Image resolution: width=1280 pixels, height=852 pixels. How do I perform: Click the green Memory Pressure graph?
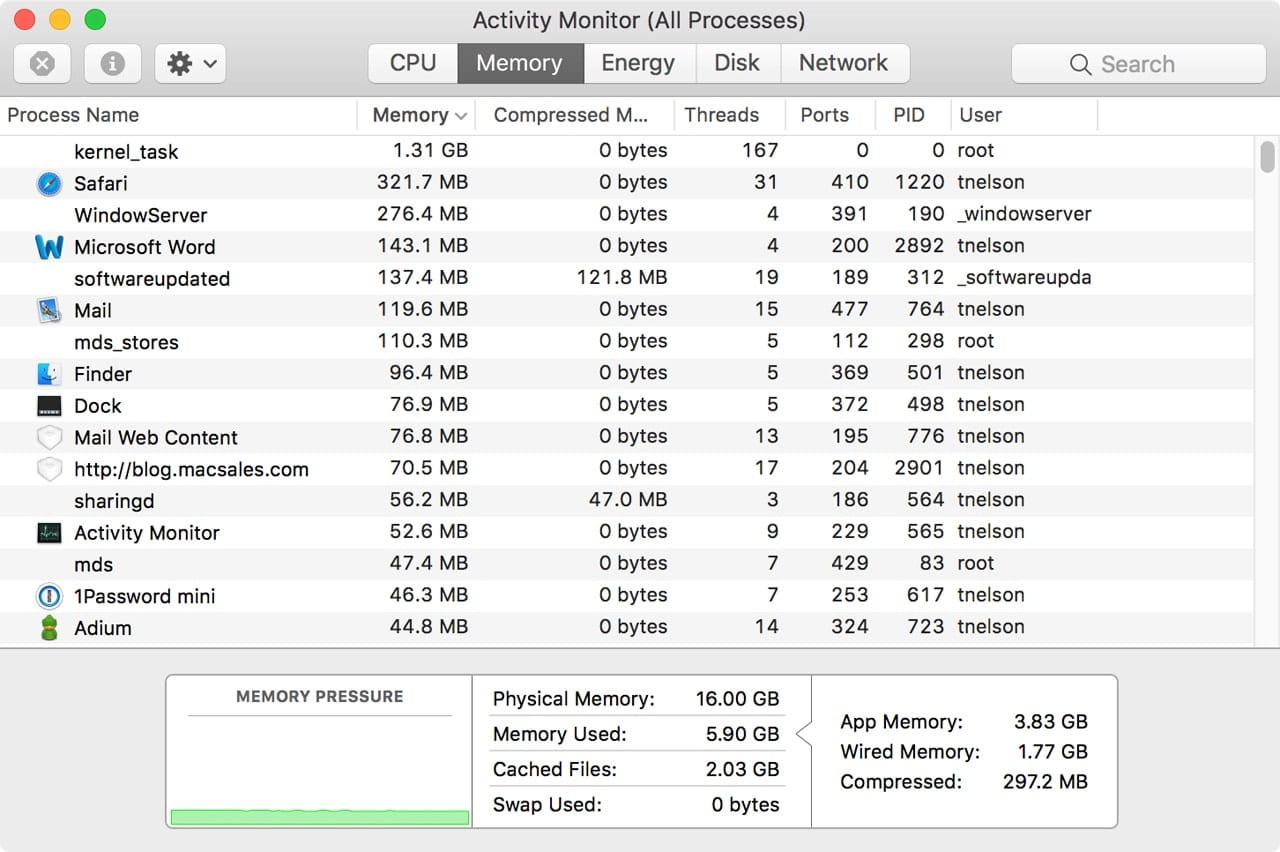pyautogui.click(x=319, y=817)
